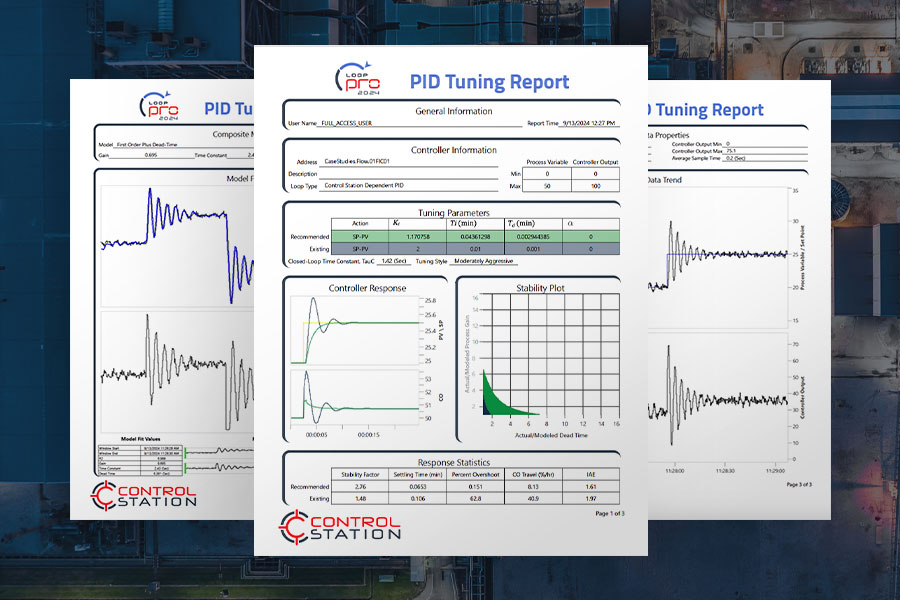Select the green Recommended tuning parameters row
The image size is (900, 600).
(452, 237)
